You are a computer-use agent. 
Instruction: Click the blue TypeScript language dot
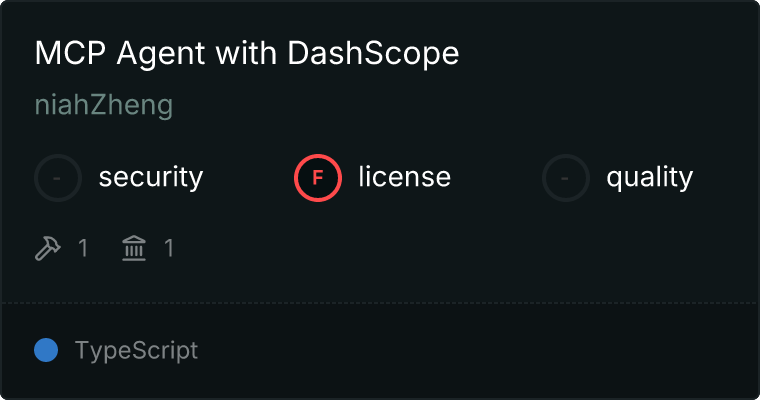coord(46,350)
